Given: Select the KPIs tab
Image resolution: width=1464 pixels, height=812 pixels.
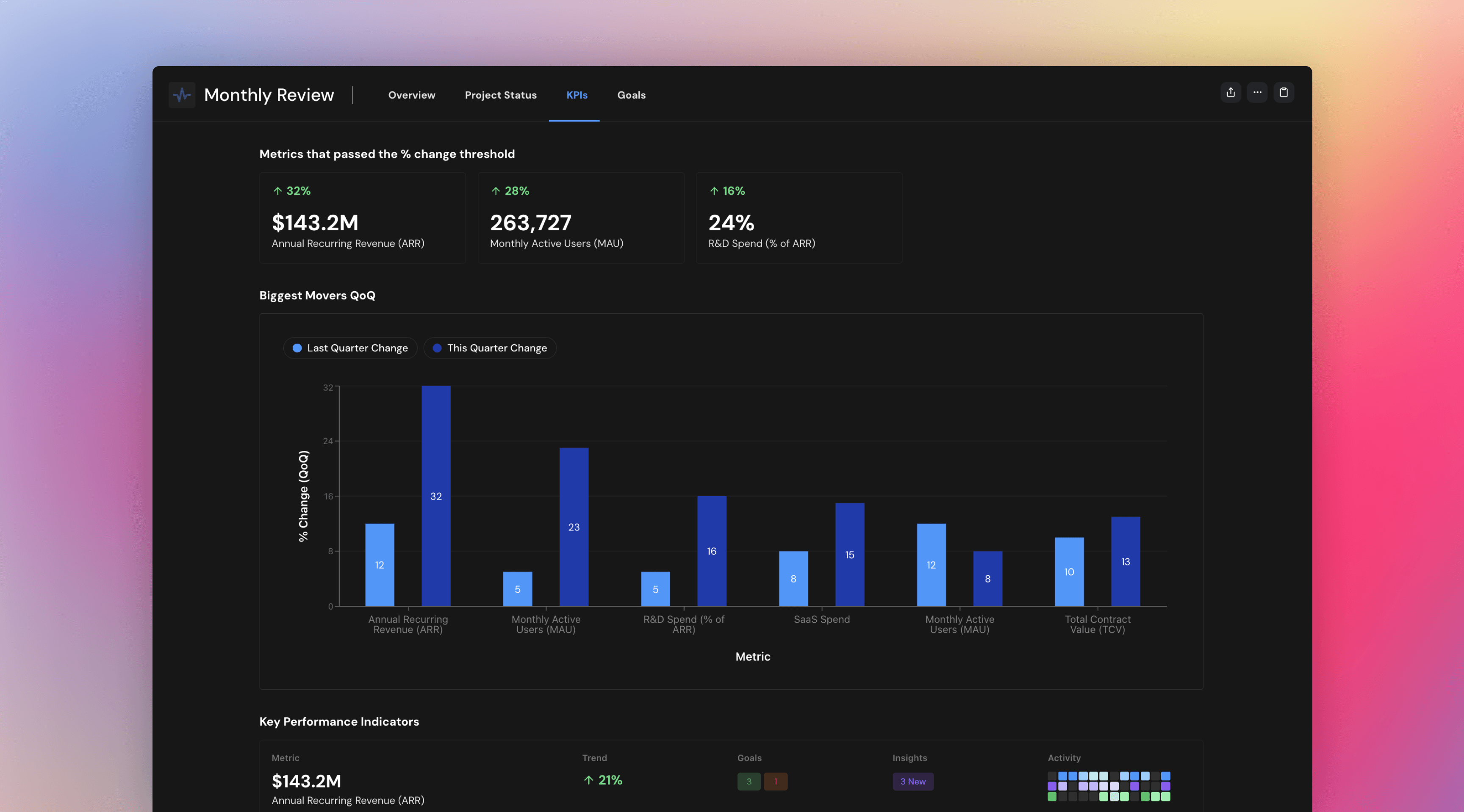Looking at the screenshot, I should [x=576, y=95].
